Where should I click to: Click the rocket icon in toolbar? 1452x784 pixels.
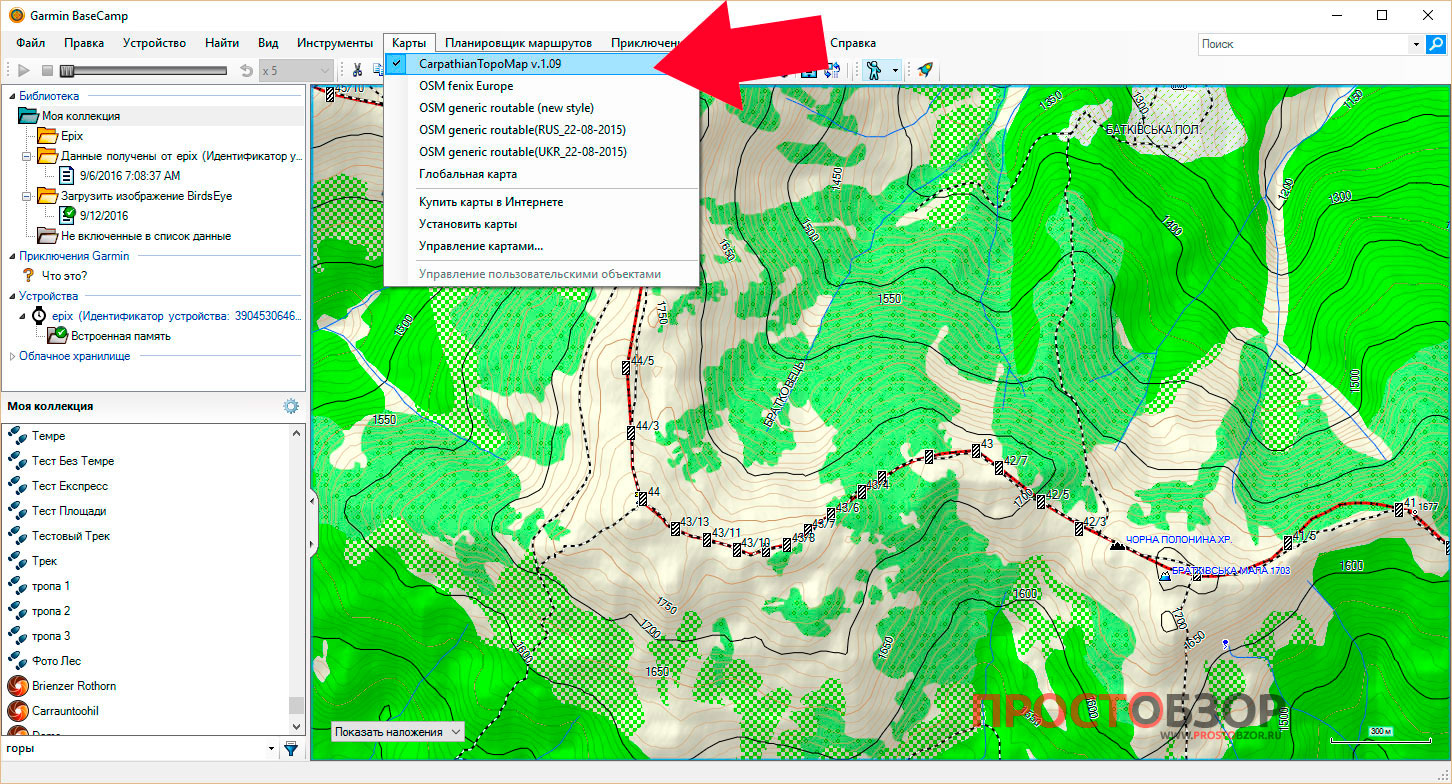click(925, 70)
